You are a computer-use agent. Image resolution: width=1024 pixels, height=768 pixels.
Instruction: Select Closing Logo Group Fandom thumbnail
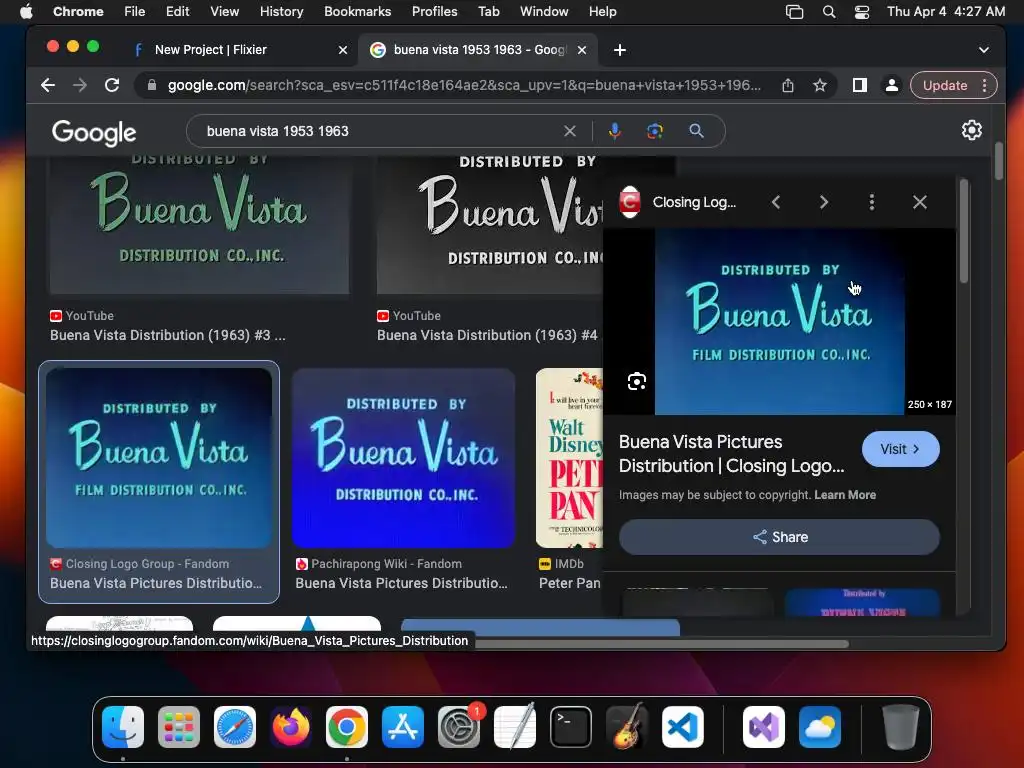[159, 458]
